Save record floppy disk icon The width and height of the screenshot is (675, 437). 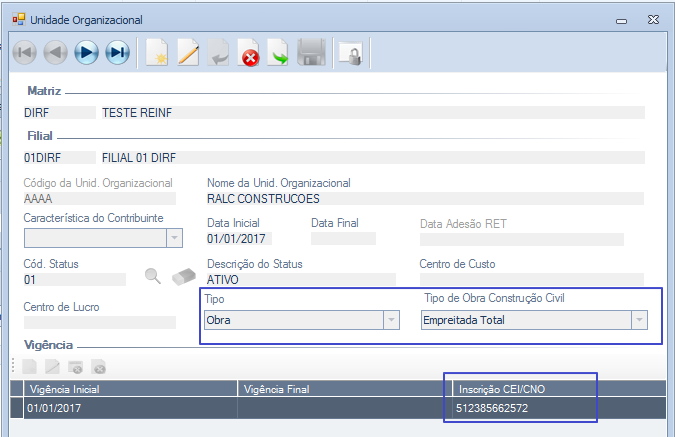point(311,53)
